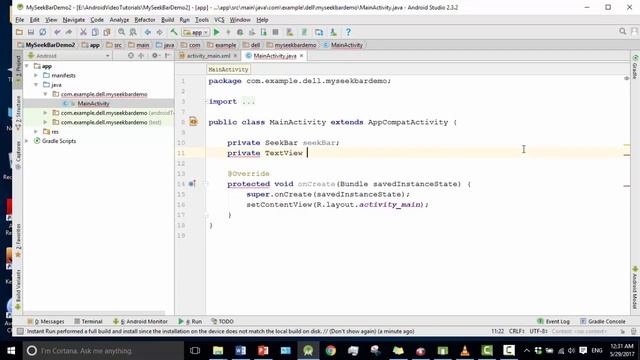Click the Stop square toolbar icon

coord(276,32)
